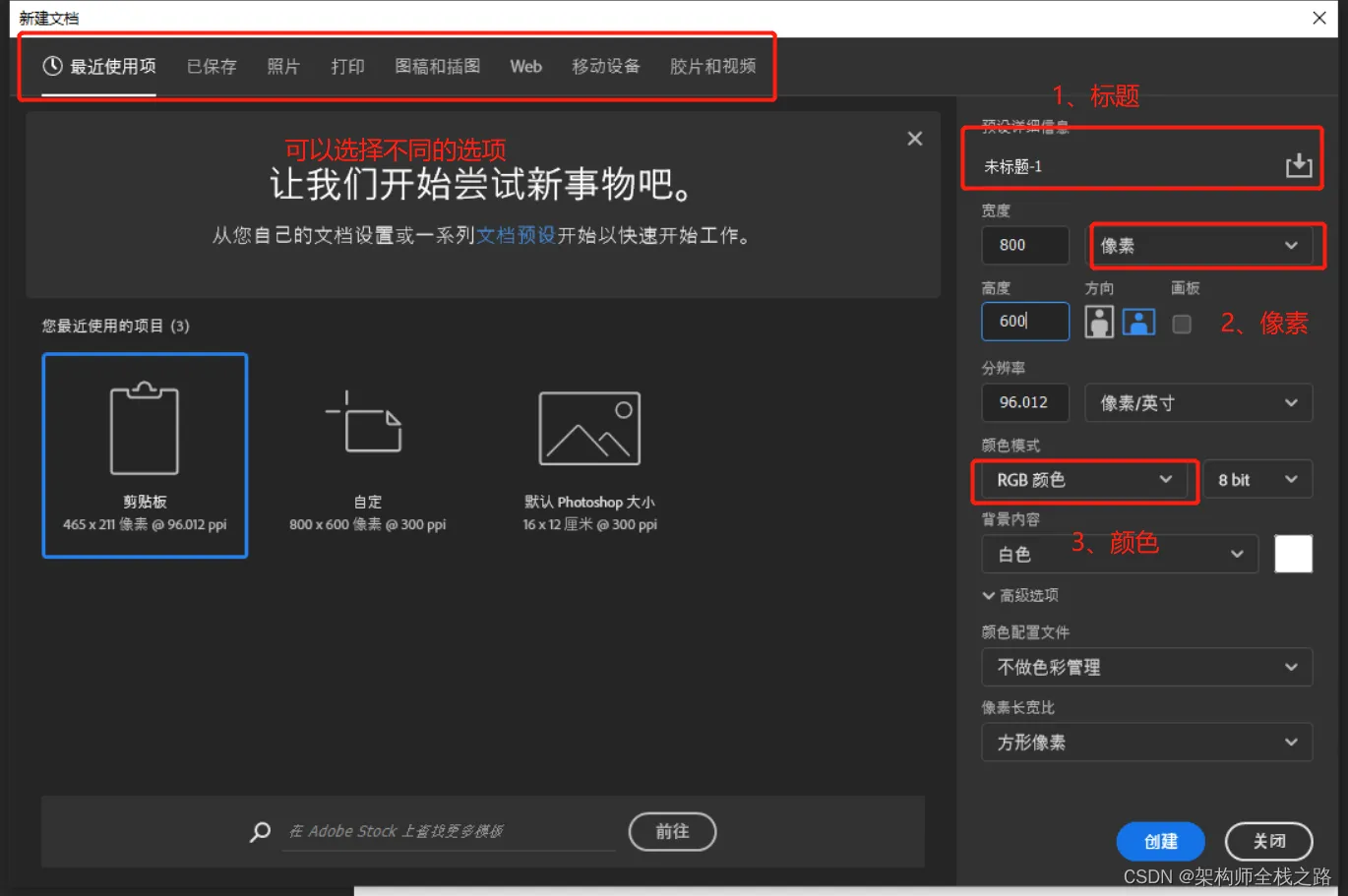Open the 8 bit depth dropdown
Viewport: 1348px width, 896px height.
(1257, 480)
